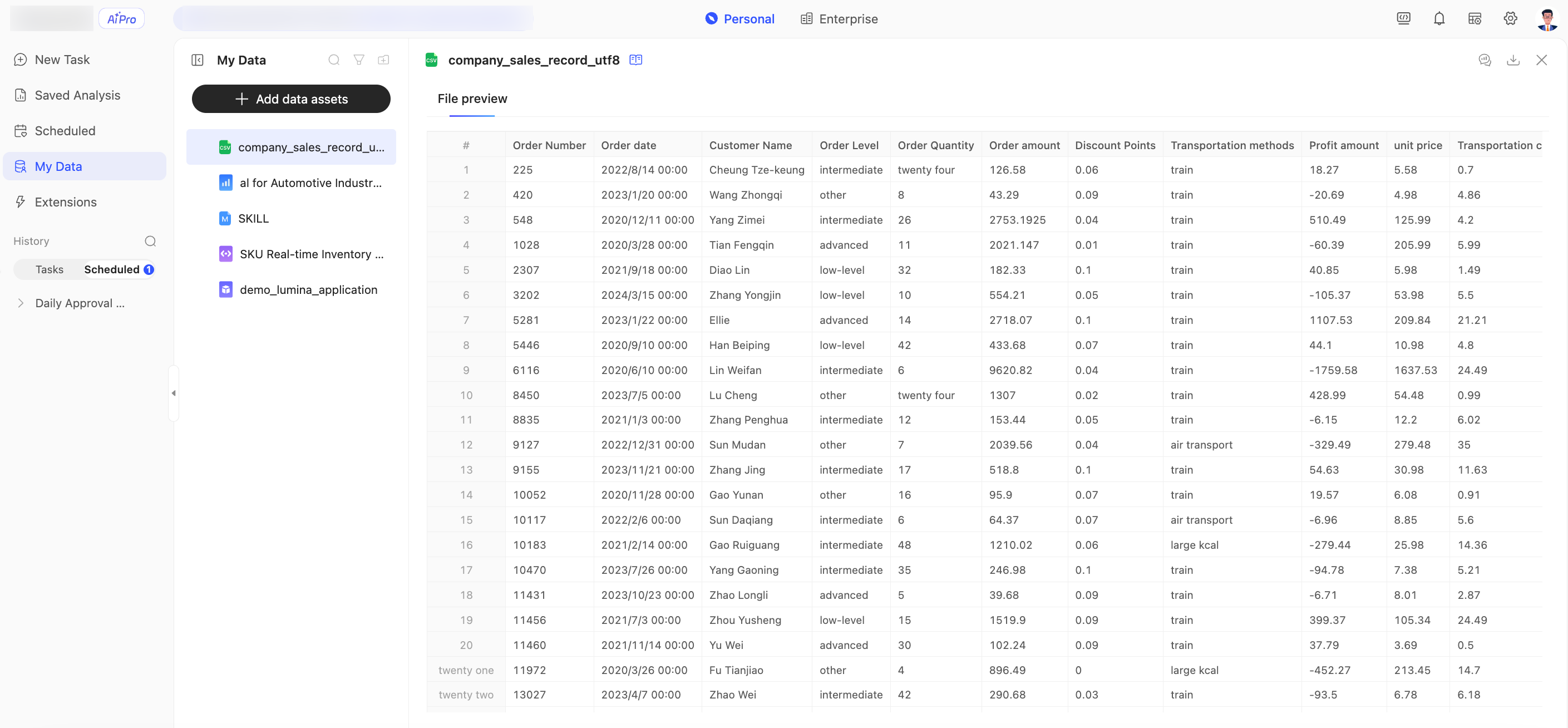Click customer name Cheung Tze-keung

[756, 170]
